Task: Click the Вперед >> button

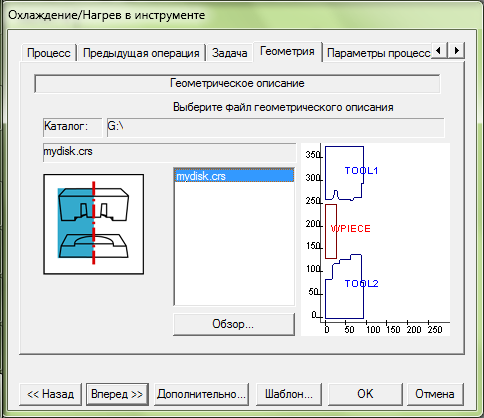Action: [x=117, y=394]
